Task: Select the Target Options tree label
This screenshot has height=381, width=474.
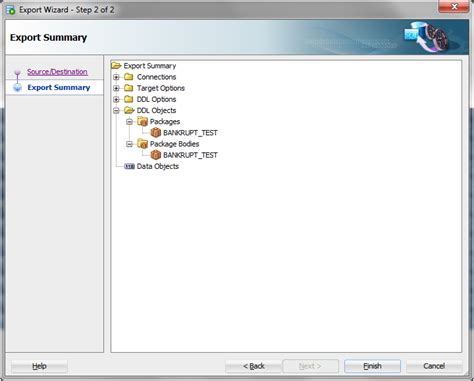Action: tap(161, 88)
